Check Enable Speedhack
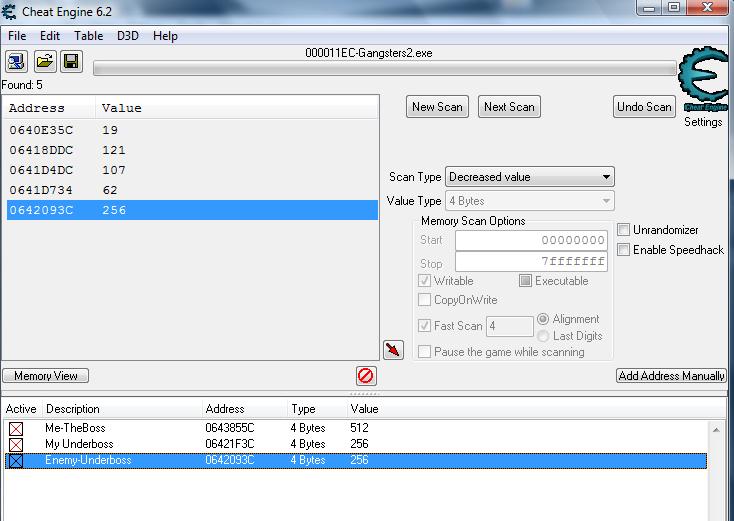This screenshot has height=521, width=734. (x=623, y=249)
